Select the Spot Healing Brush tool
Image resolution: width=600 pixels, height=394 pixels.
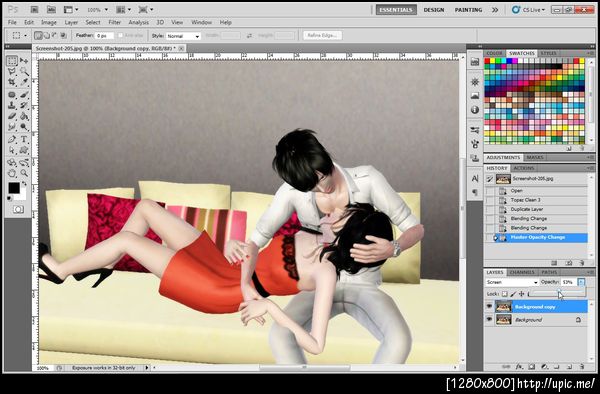point(12,94)
